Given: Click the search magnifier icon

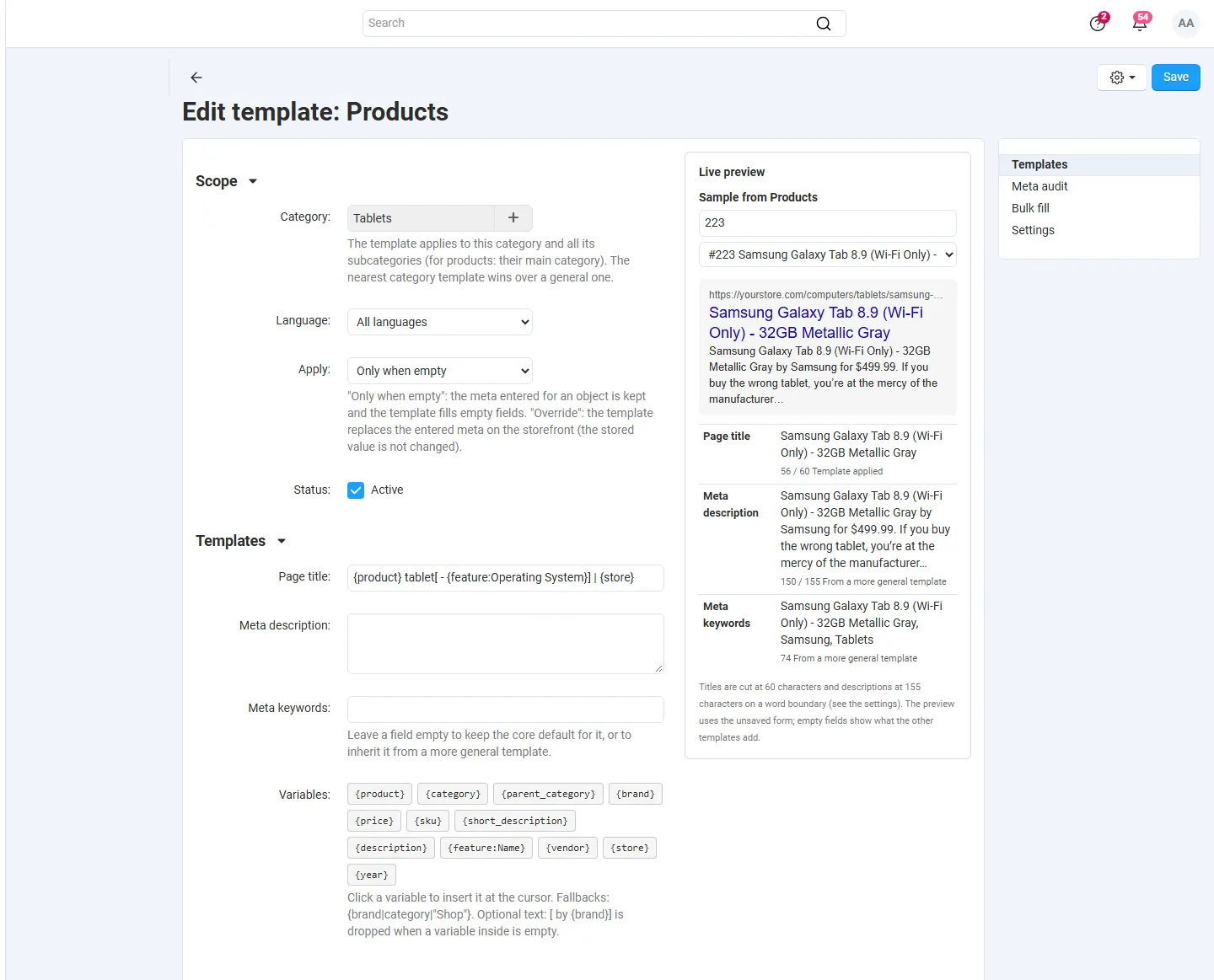Looking at the screenshot, I should (x=824, y=24).
